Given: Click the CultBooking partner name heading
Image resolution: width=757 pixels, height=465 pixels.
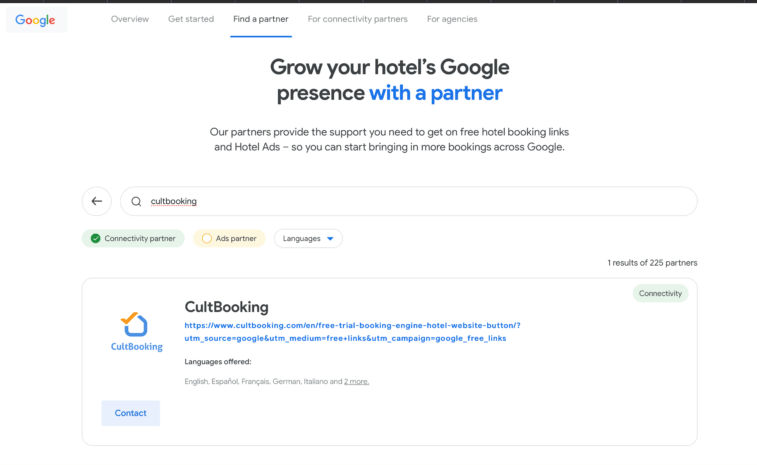Looking at the screenshot, I should (x=226, y=307).
